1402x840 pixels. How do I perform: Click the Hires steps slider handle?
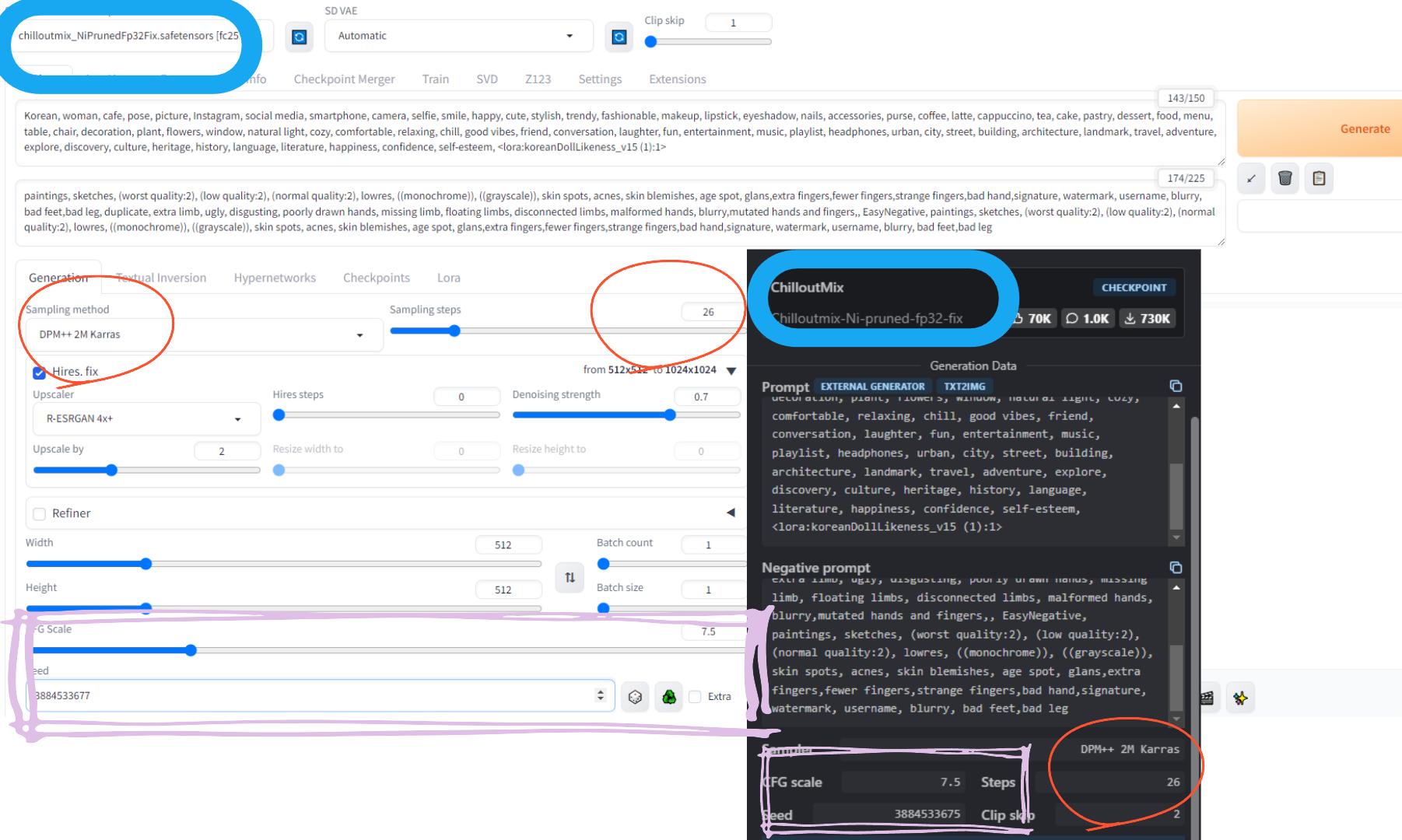coord(279,415)
